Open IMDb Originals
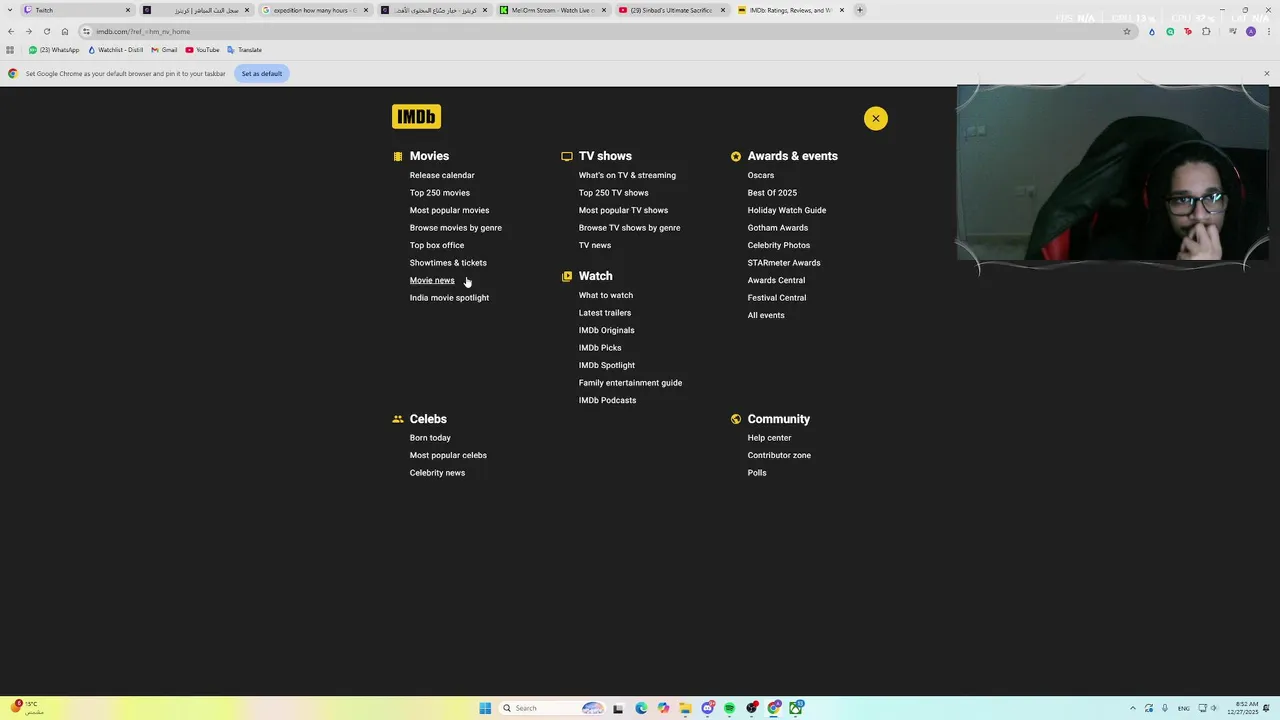The width and height of the screenshot is (1280, 720). 606,330
